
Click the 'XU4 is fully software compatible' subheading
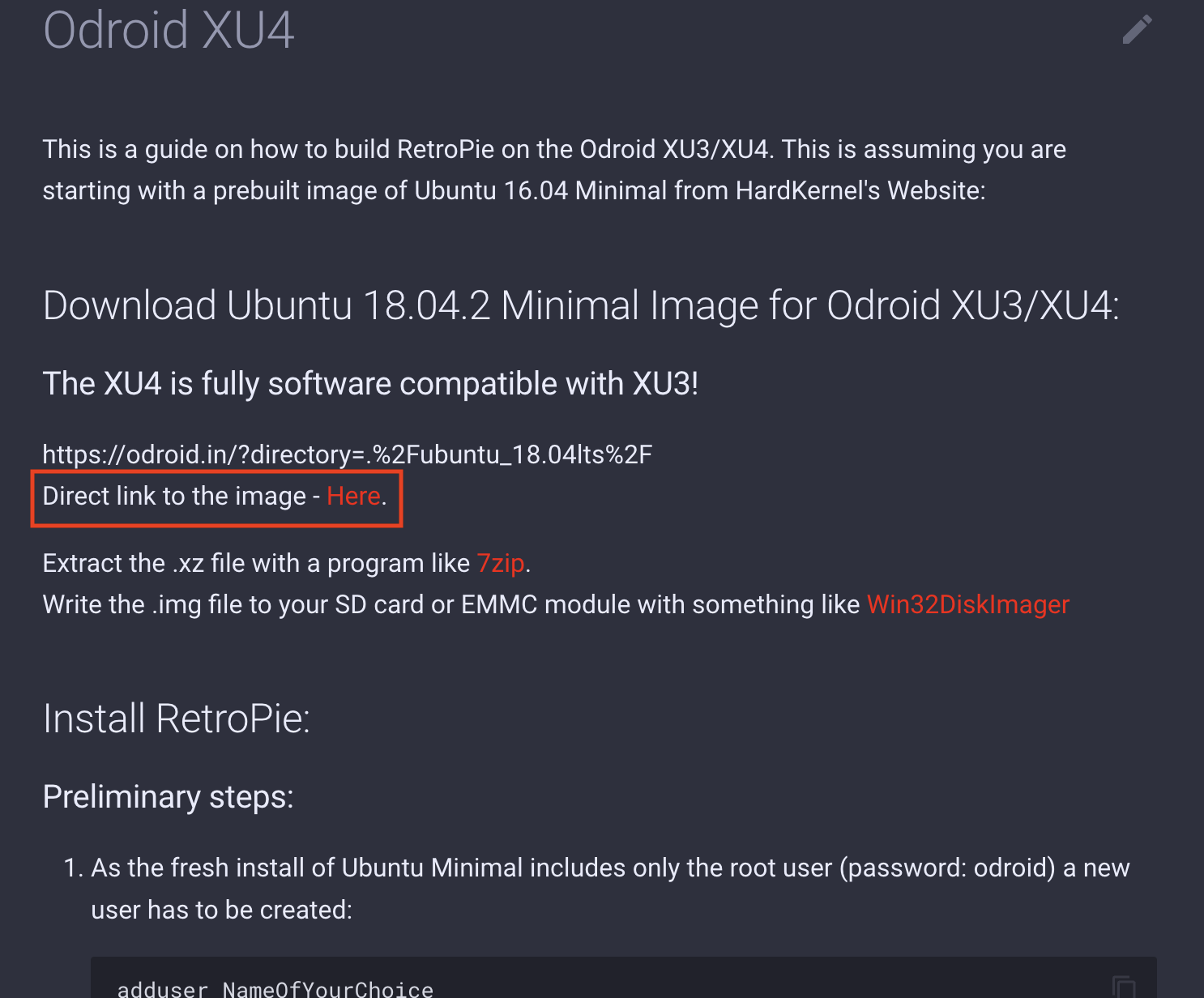coord(370,383)
